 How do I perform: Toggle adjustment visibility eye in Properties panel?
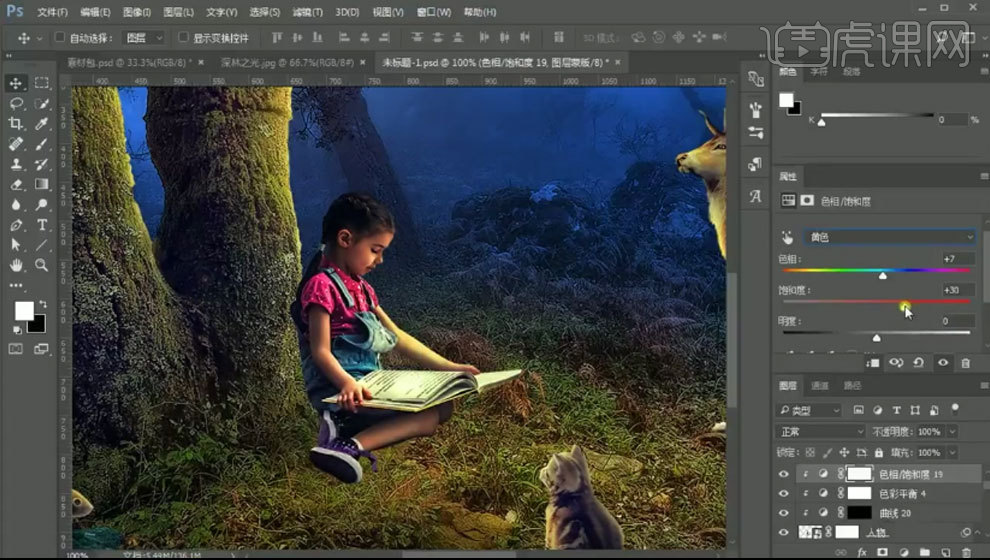943,363
